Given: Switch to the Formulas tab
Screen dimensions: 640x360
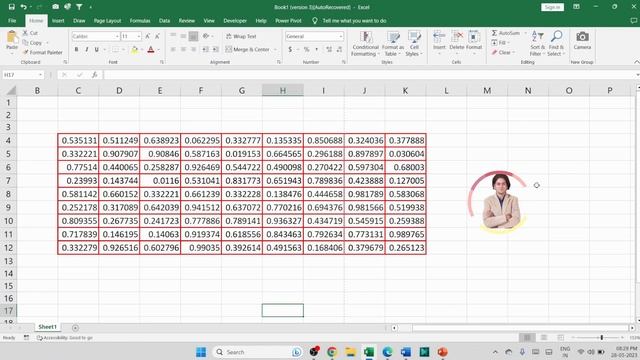Looking at the screenshot, I should [140, 20].
